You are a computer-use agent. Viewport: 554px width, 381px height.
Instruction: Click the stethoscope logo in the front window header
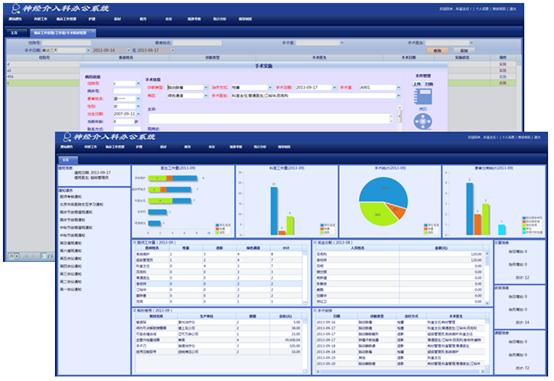coord(67,137)
